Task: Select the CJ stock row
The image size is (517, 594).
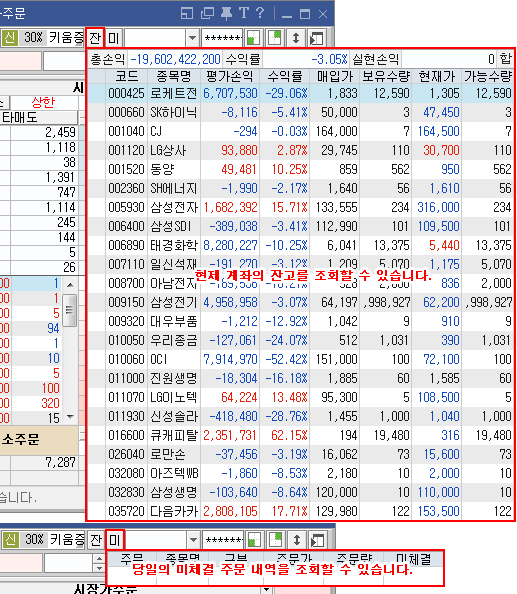Action: click(301, 131)
